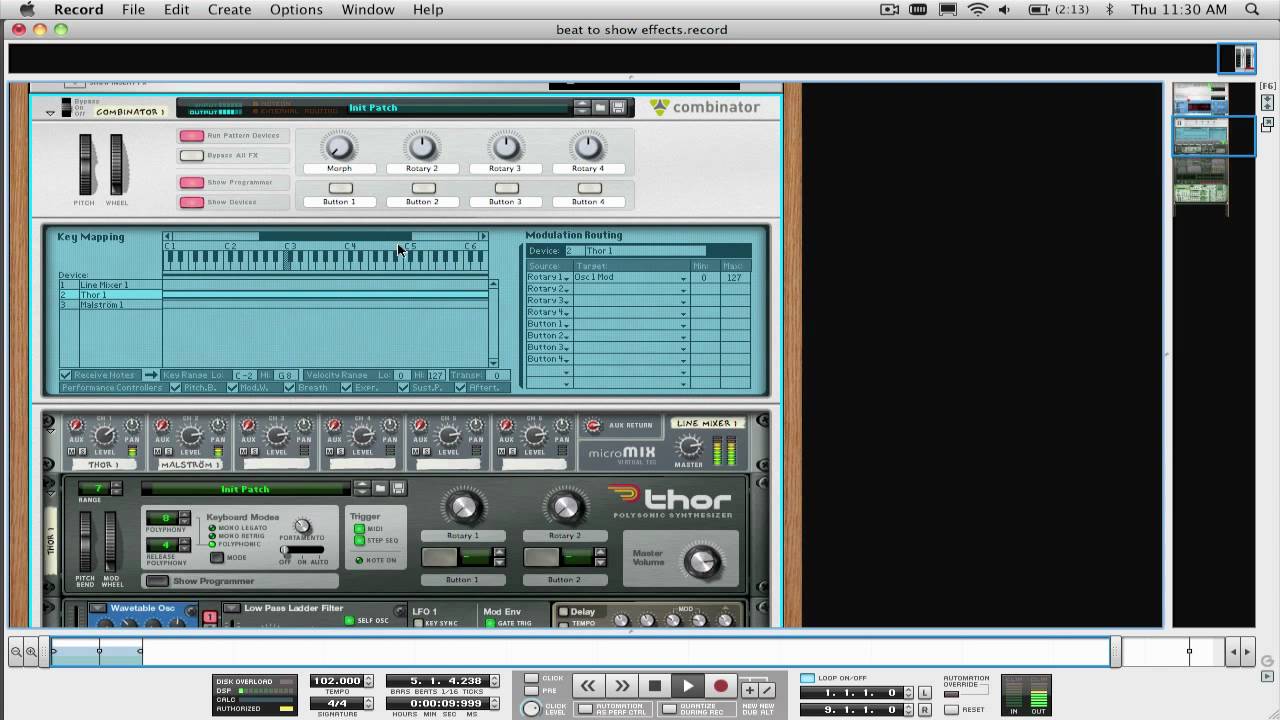Click the micromix Aux Return knob
The width and height of the screenshot is (1280, 720).
(594, 426)
